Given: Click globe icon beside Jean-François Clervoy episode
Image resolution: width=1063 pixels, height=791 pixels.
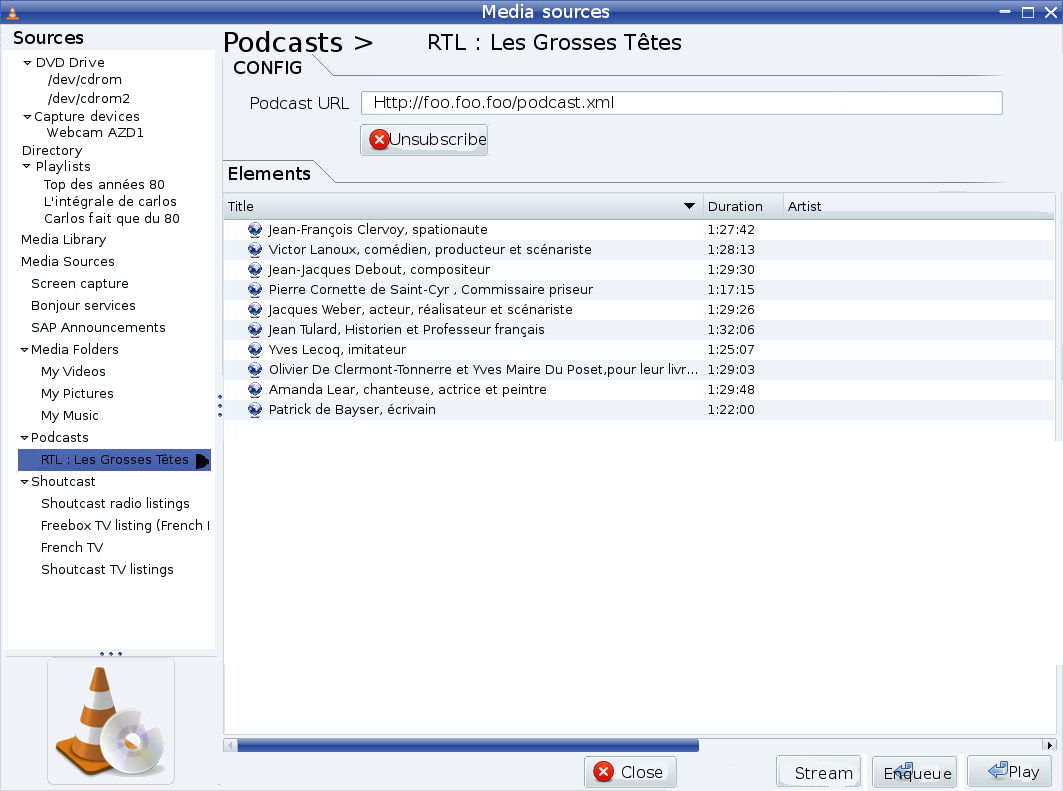Looking at the screenshot, I should pos(254,230).
